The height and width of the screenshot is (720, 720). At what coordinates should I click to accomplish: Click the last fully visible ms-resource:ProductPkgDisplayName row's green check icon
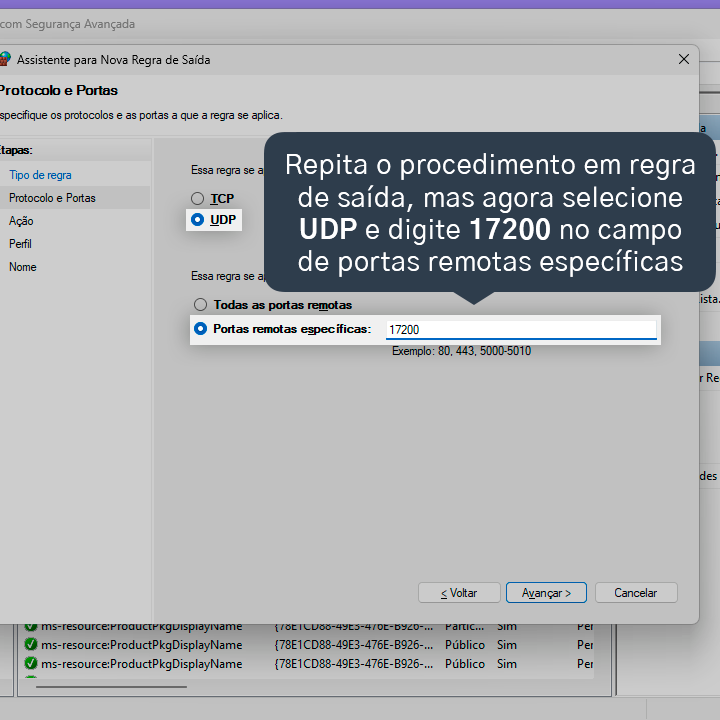tap(31, 664)
